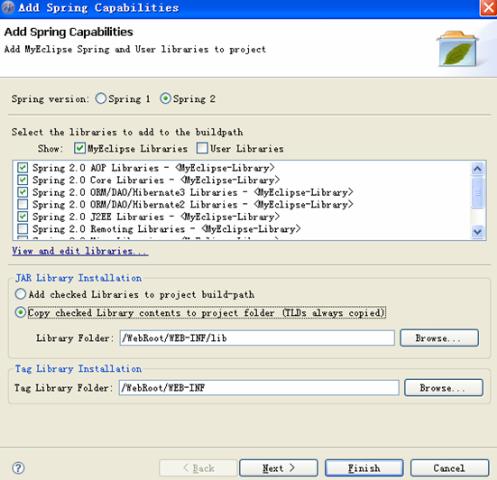The width and height of the screenshot is (497, 480).
Task: Click the Spring leaf folder icon
Action: 457,49
